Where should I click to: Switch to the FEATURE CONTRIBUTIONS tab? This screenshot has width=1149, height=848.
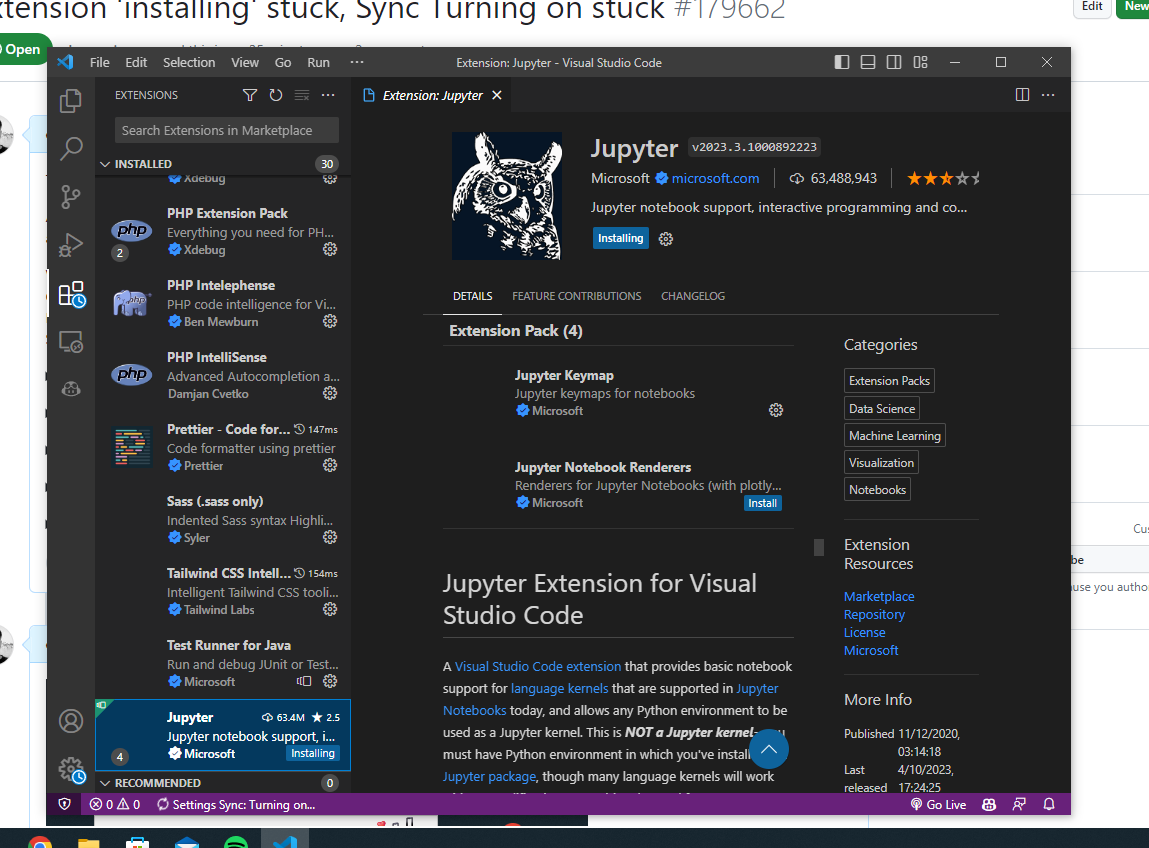[x=576, y=296]
